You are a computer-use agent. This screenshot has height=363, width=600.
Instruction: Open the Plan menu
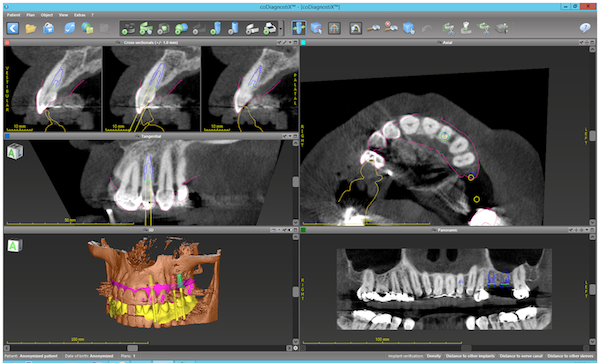pos(31,15)
